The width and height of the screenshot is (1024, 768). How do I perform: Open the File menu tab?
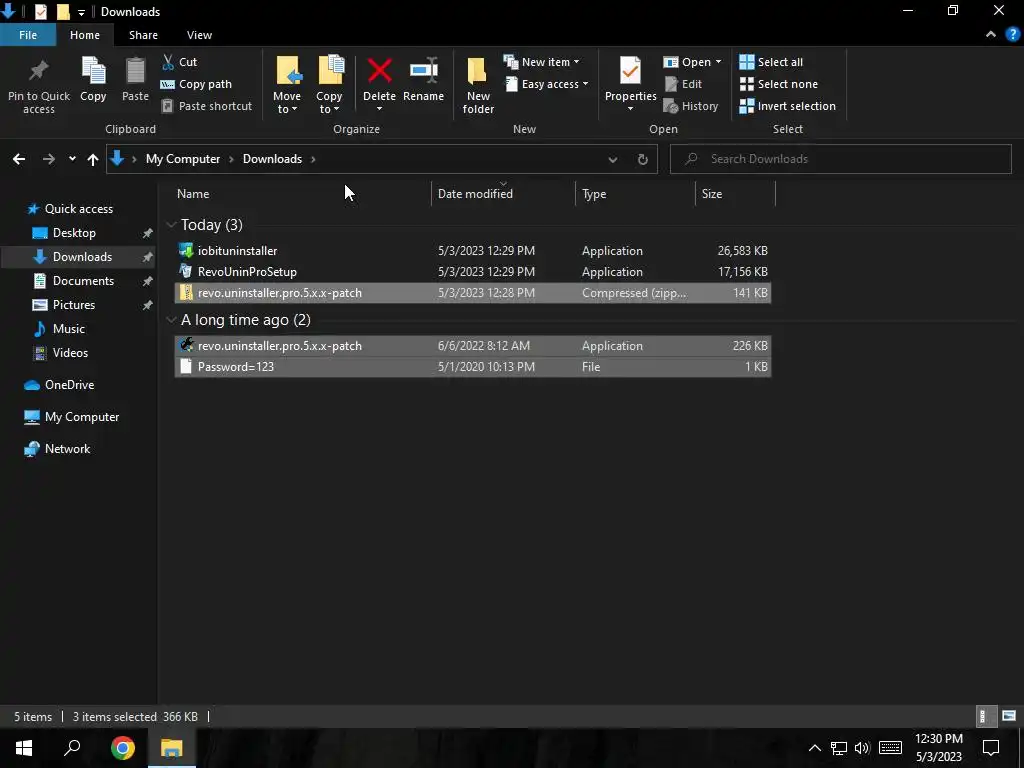click(28, 35)
